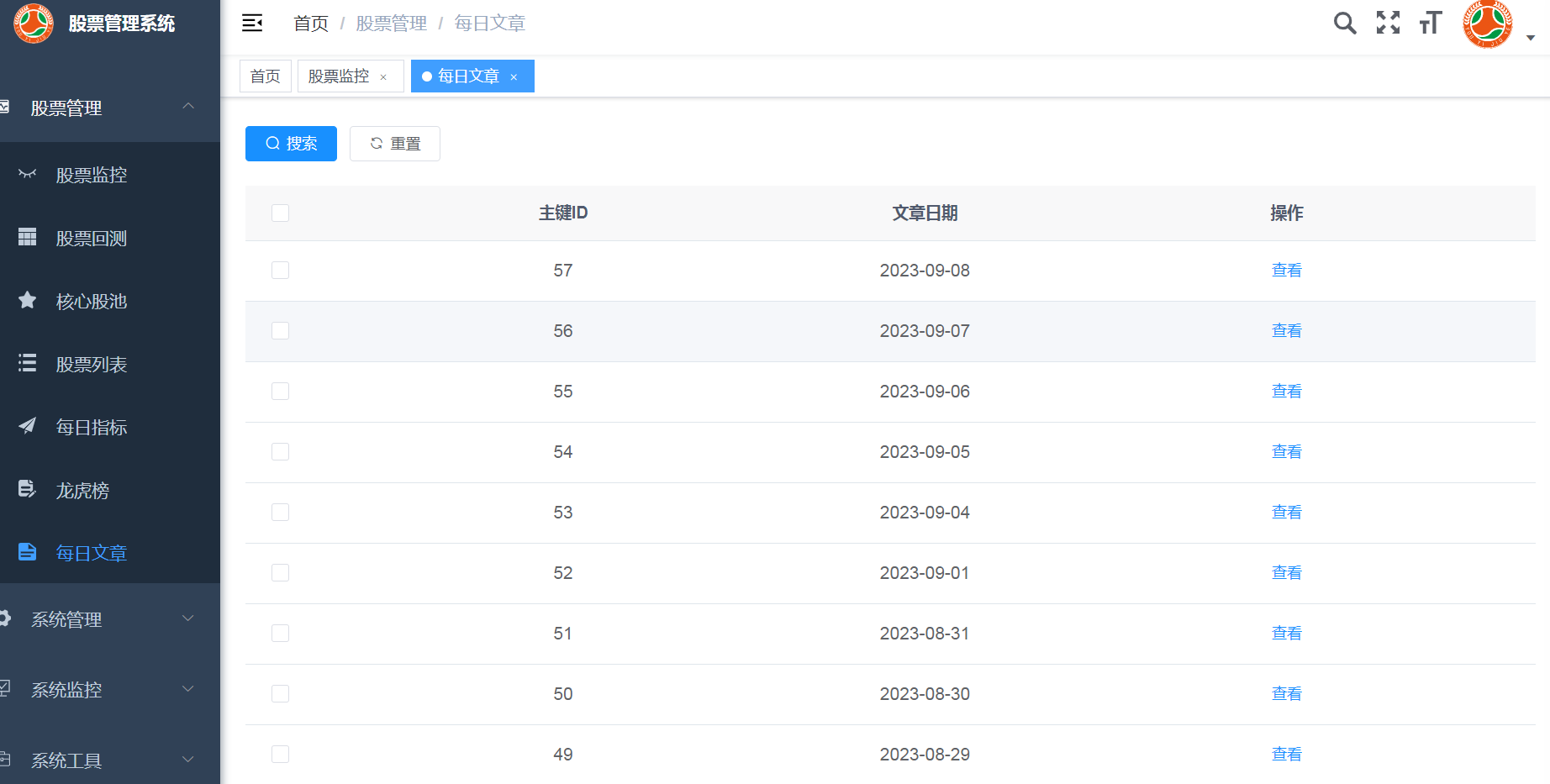Image resolution: width=1550 pixels, height=784 pixels.
Task: Open the font size setting icon
Action: tap(1431, 23)
